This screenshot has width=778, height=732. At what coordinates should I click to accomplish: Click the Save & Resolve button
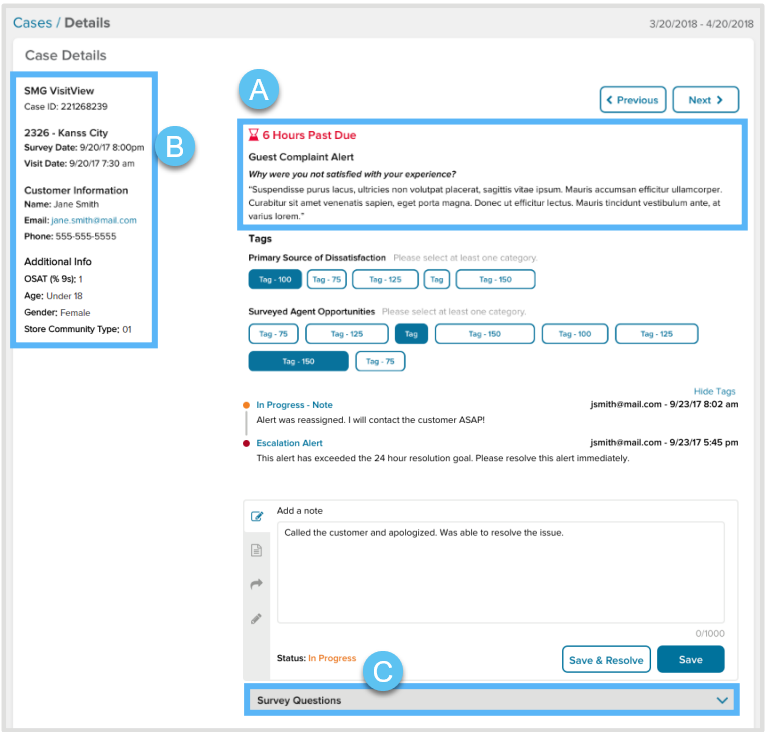(x=606, y=660)
